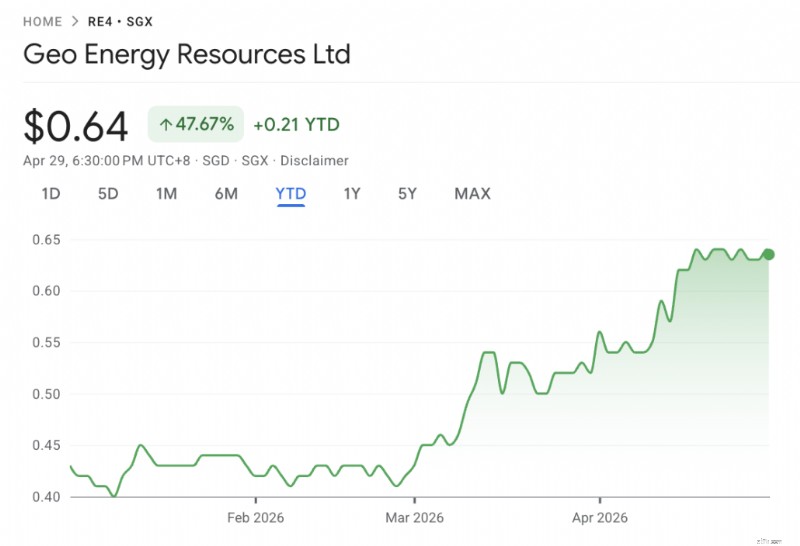Viewport: 800px width, 546px height.
Task: Switch chart to 1D range
Action: click(51, 194)
